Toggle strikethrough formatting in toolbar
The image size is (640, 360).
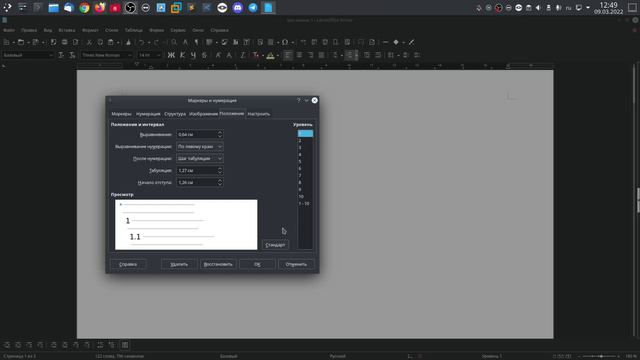(204, 55)
